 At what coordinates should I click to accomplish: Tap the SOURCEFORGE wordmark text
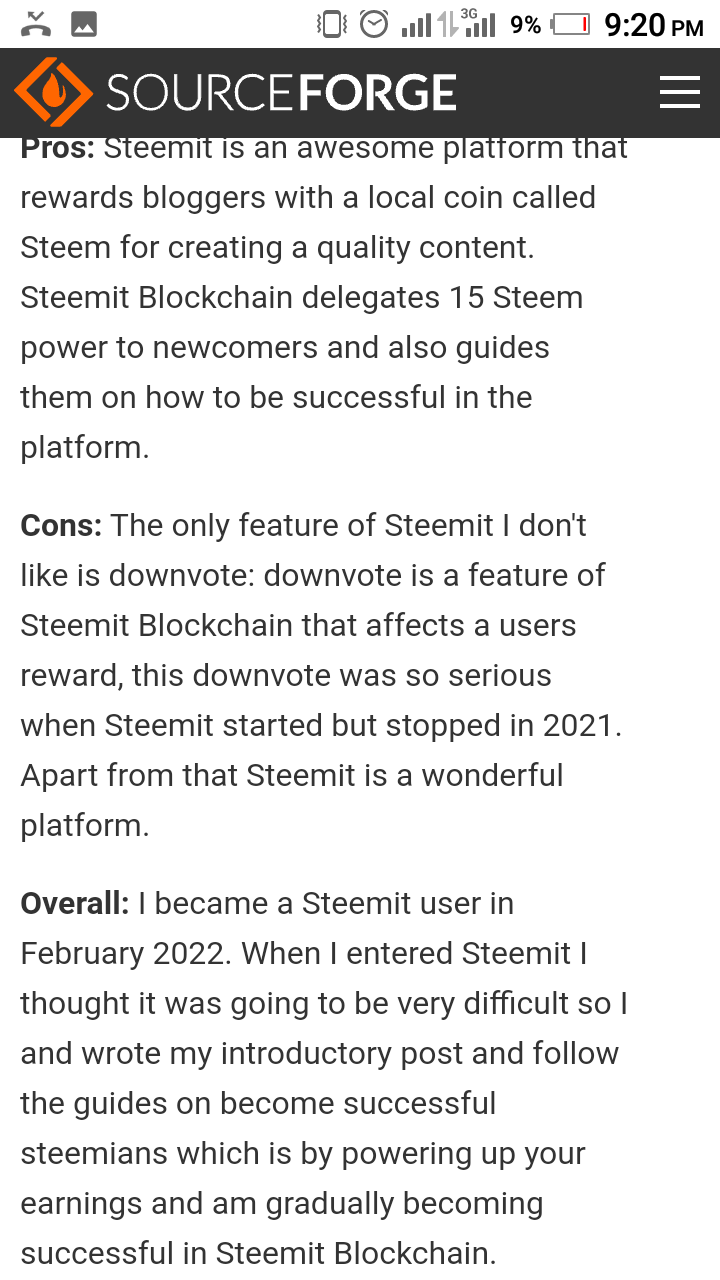click(281, 93)
